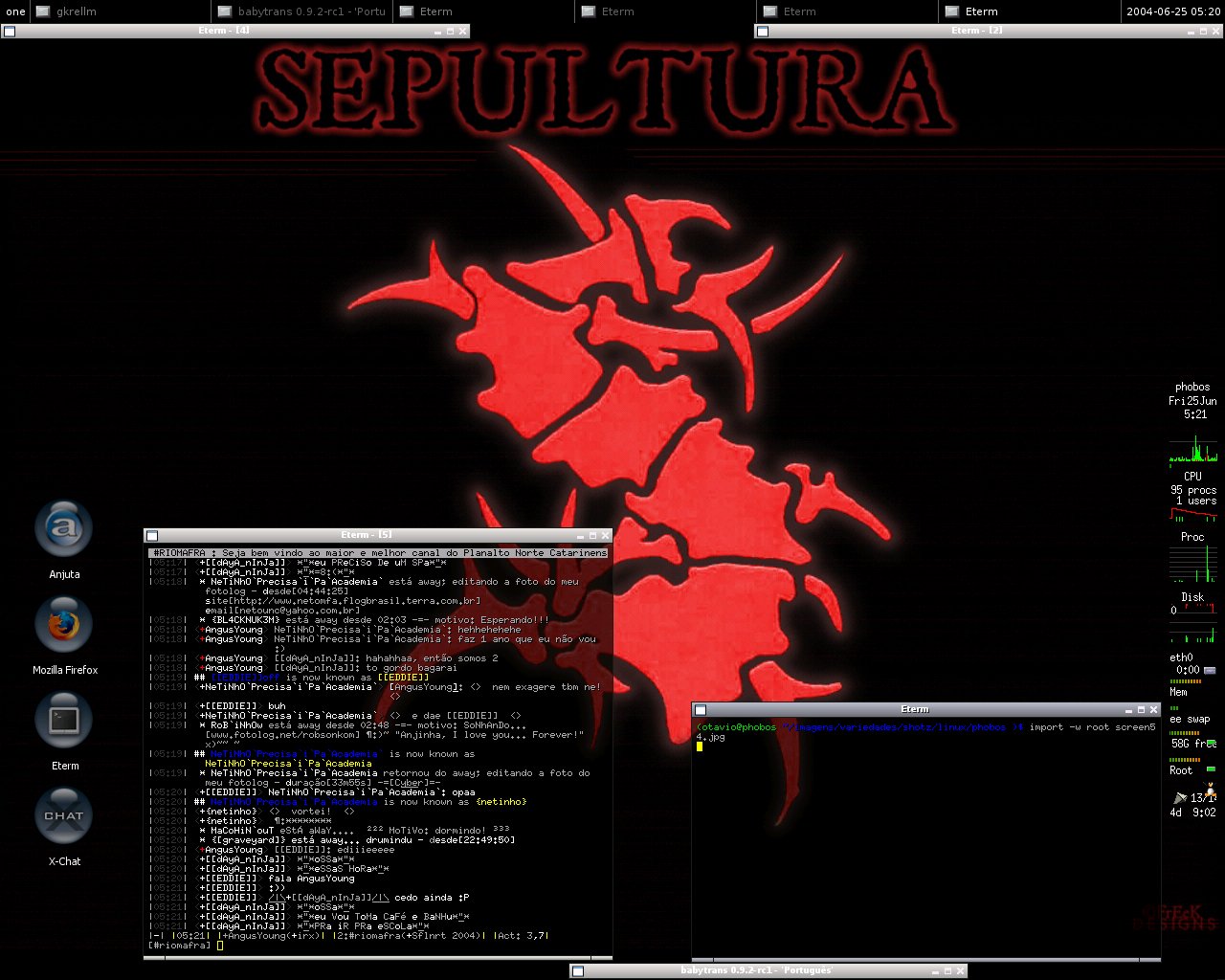Maximize the Eterm [5] window
This screenshot has width=1225, height=980.
[593, 536]
